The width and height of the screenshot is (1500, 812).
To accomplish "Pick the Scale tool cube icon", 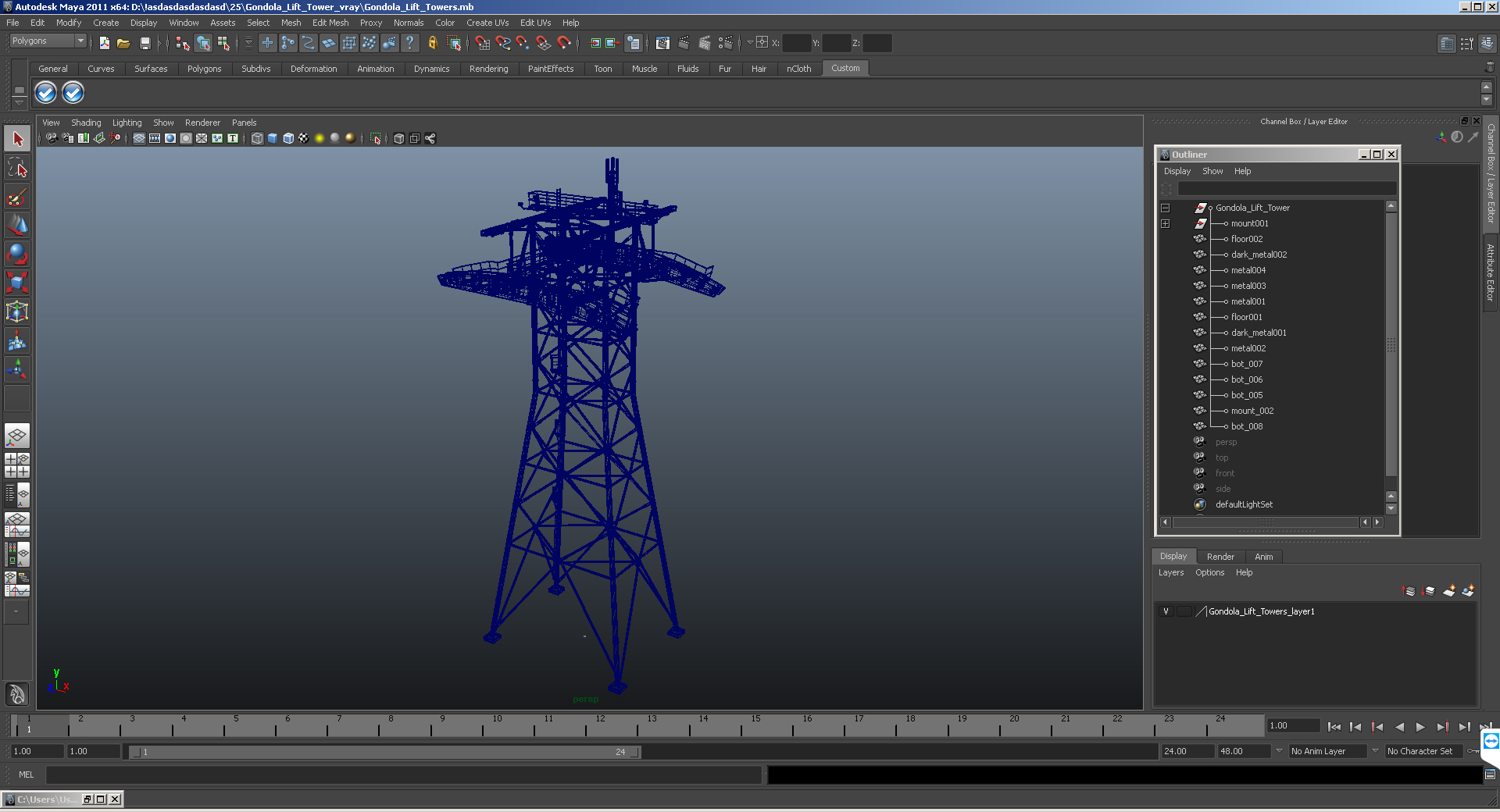I will click(x=17, y=282).
